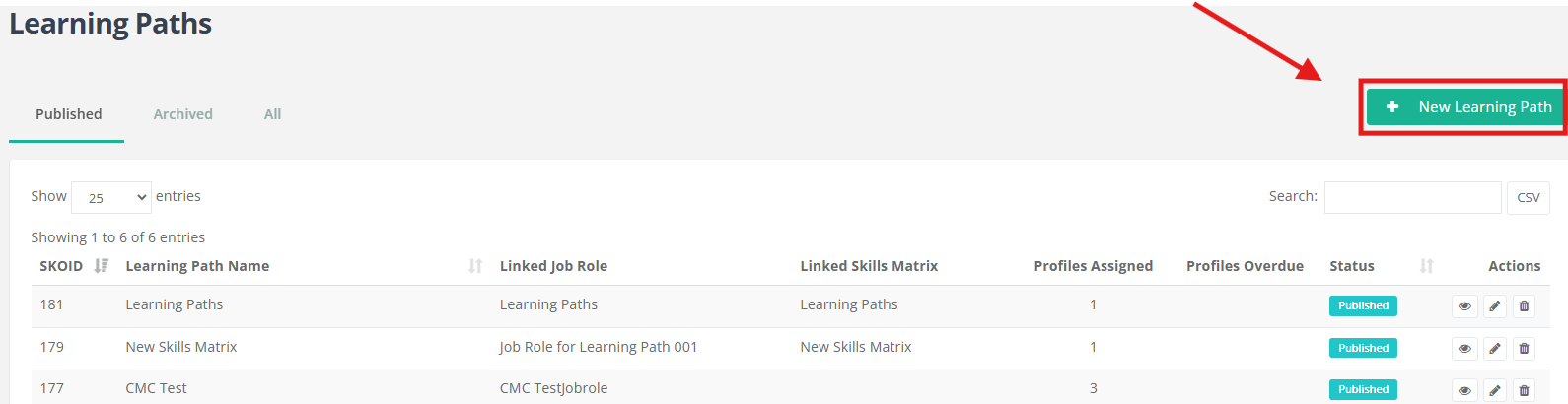The width and height of the screenshot is (1568, 404).
Task: Sort by Learning Path Name column arrows
Action: coord(475,266)
